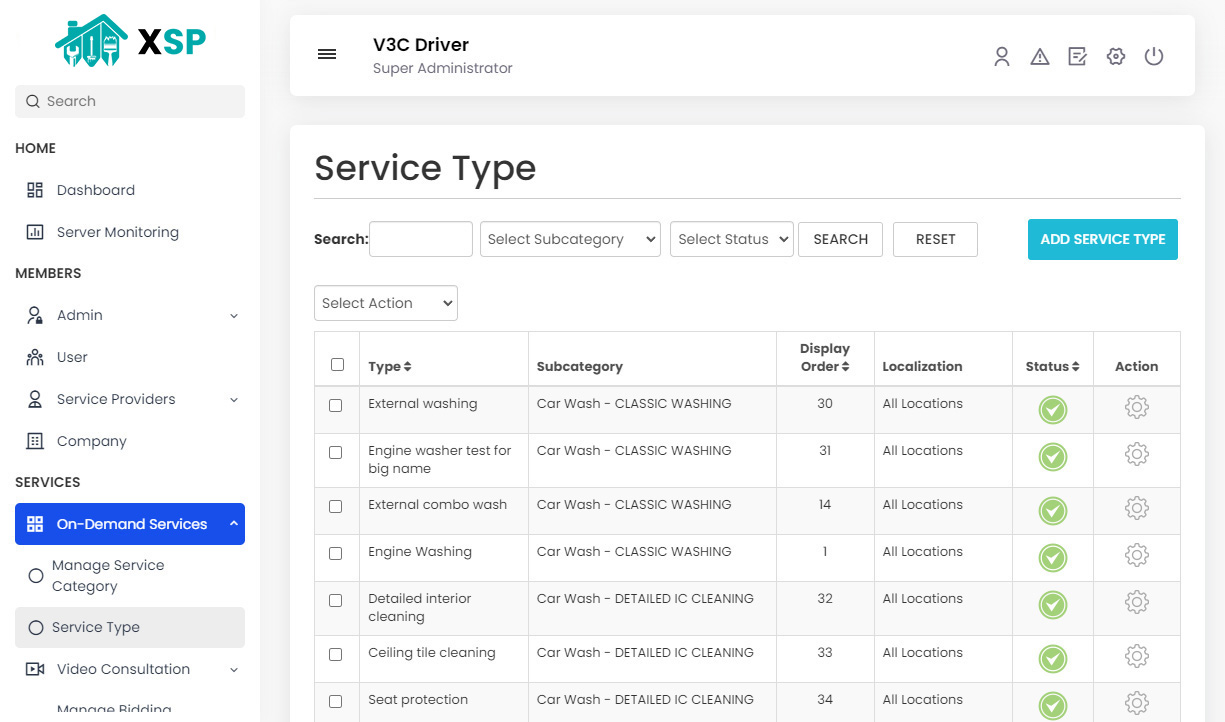Expand the Select Action dropdown
The width and height of the screenshot is (1225, 722).
[385, 303]
